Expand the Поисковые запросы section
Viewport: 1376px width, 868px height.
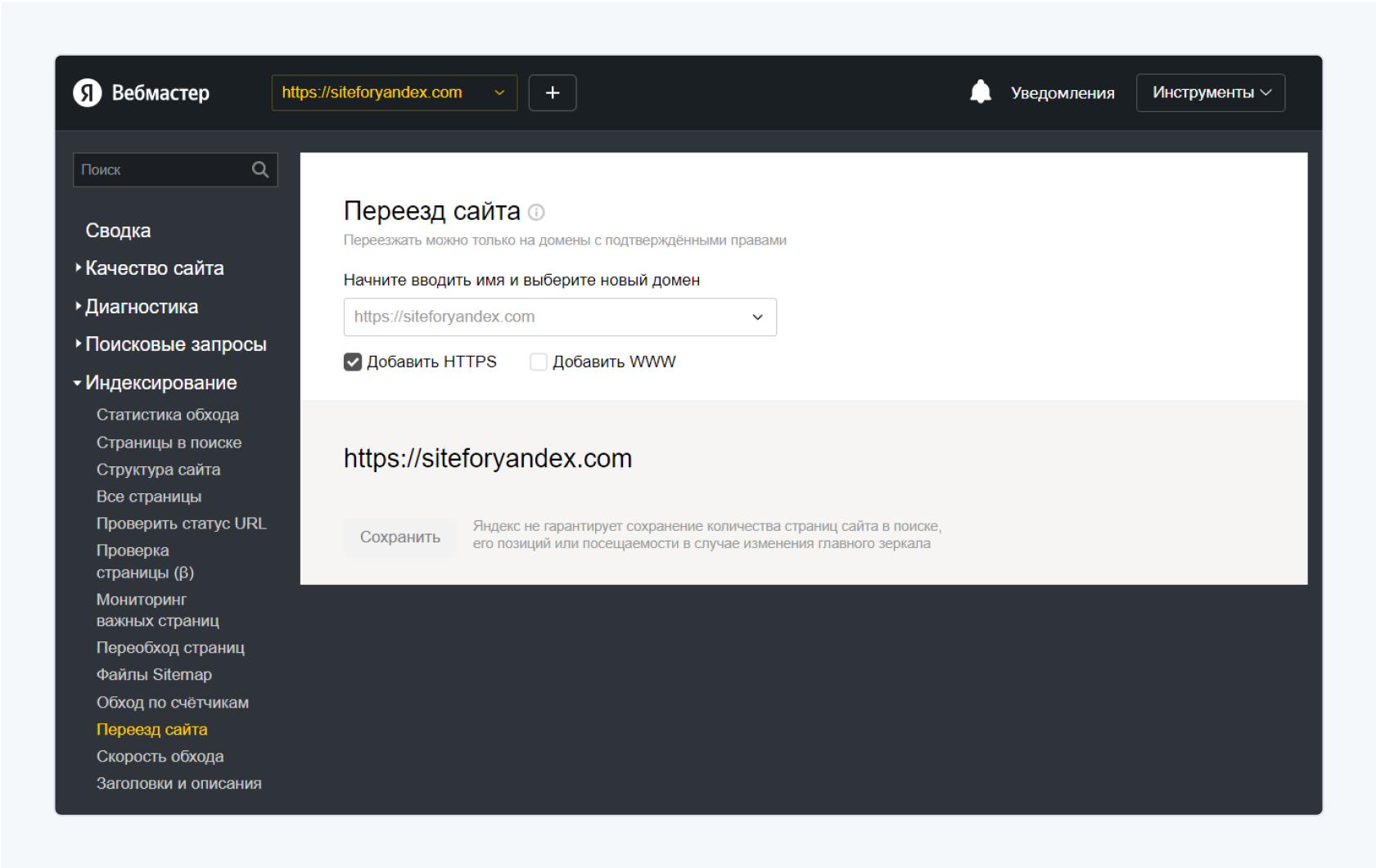(176, 344)
